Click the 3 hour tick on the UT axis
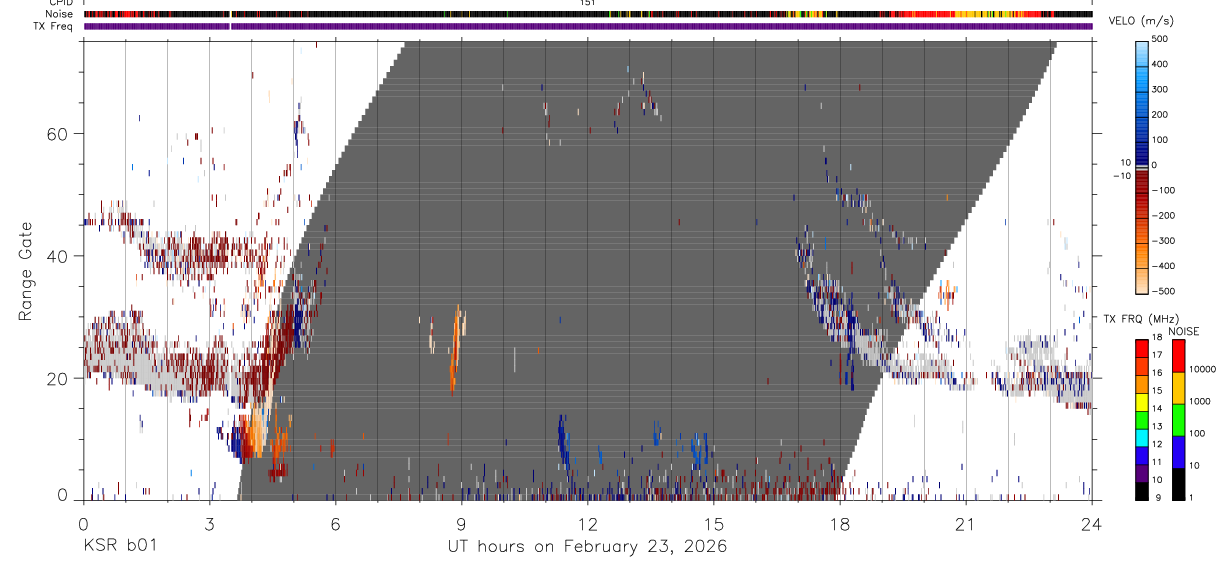This screenshot has height=567, width=1228. 209,524
